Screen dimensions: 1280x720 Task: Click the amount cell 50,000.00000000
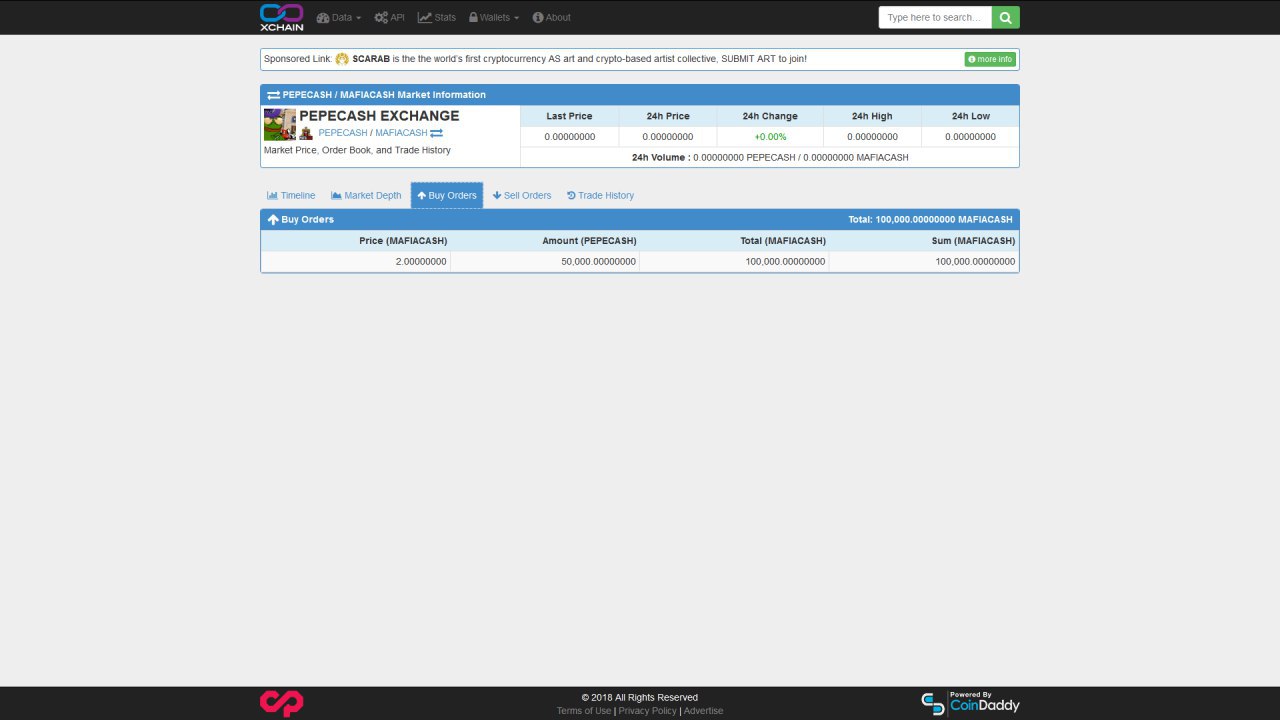(545, 261)
